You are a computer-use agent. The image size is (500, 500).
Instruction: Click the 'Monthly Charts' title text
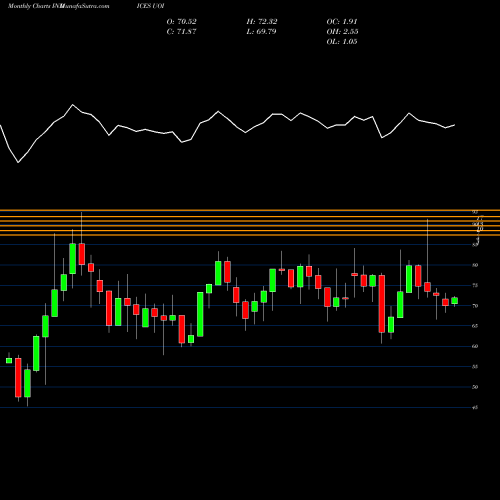point(29,6)
